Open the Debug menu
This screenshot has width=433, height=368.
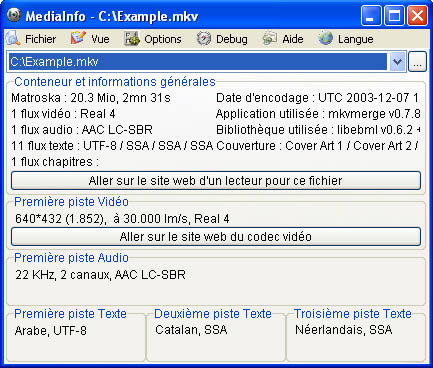(232, 39)
